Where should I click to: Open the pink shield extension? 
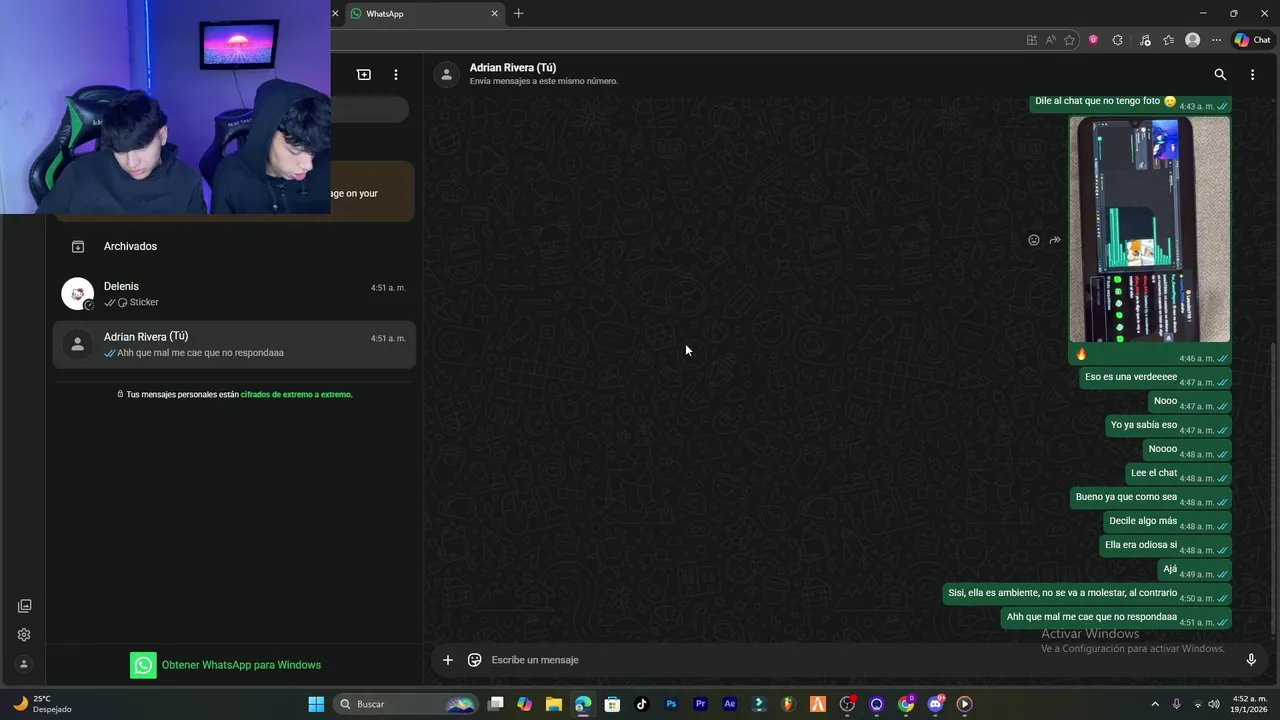coord(1093,40)
